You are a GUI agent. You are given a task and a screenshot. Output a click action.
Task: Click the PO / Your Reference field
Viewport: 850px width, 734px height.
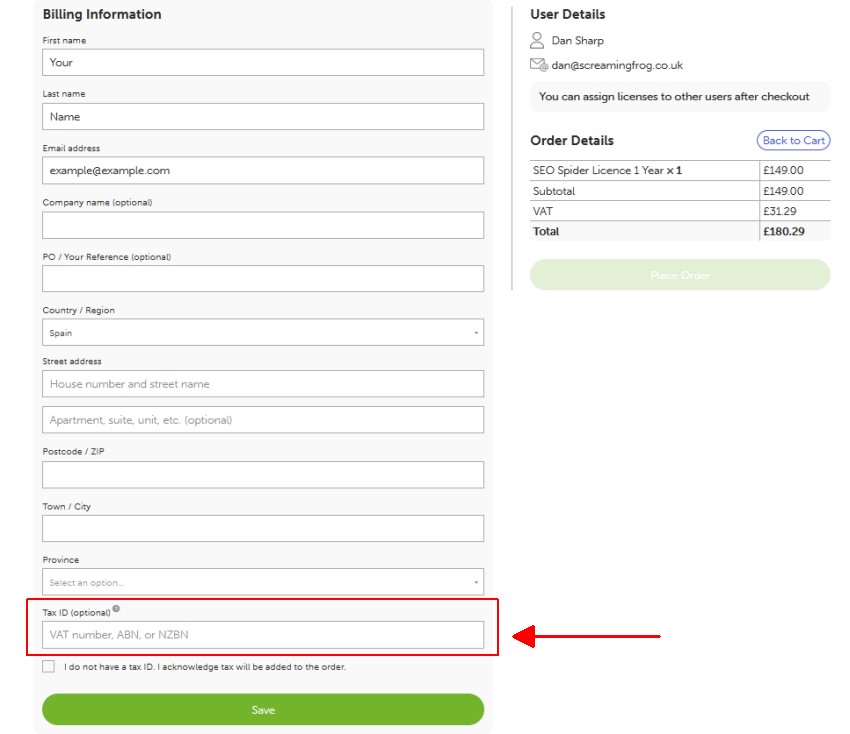point(262,279)
